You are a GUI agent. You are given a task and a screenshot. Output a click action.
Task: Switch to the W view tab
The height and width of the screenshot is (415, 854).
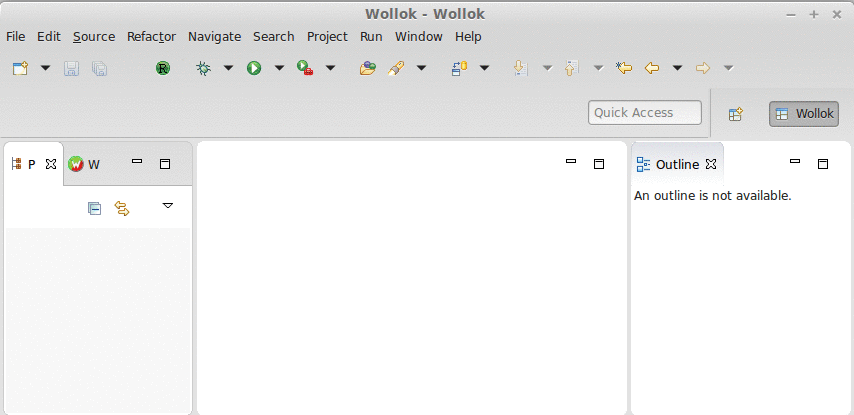84,164
